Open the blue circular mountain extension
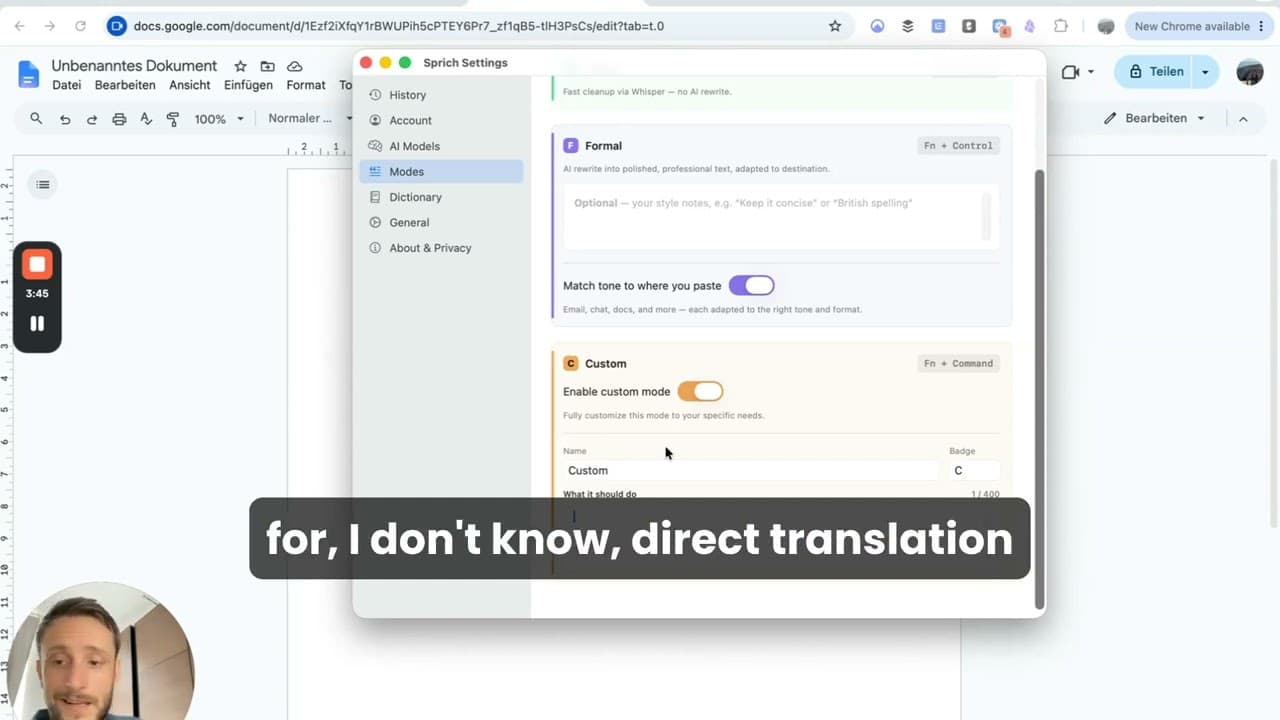 coord(877,26)
